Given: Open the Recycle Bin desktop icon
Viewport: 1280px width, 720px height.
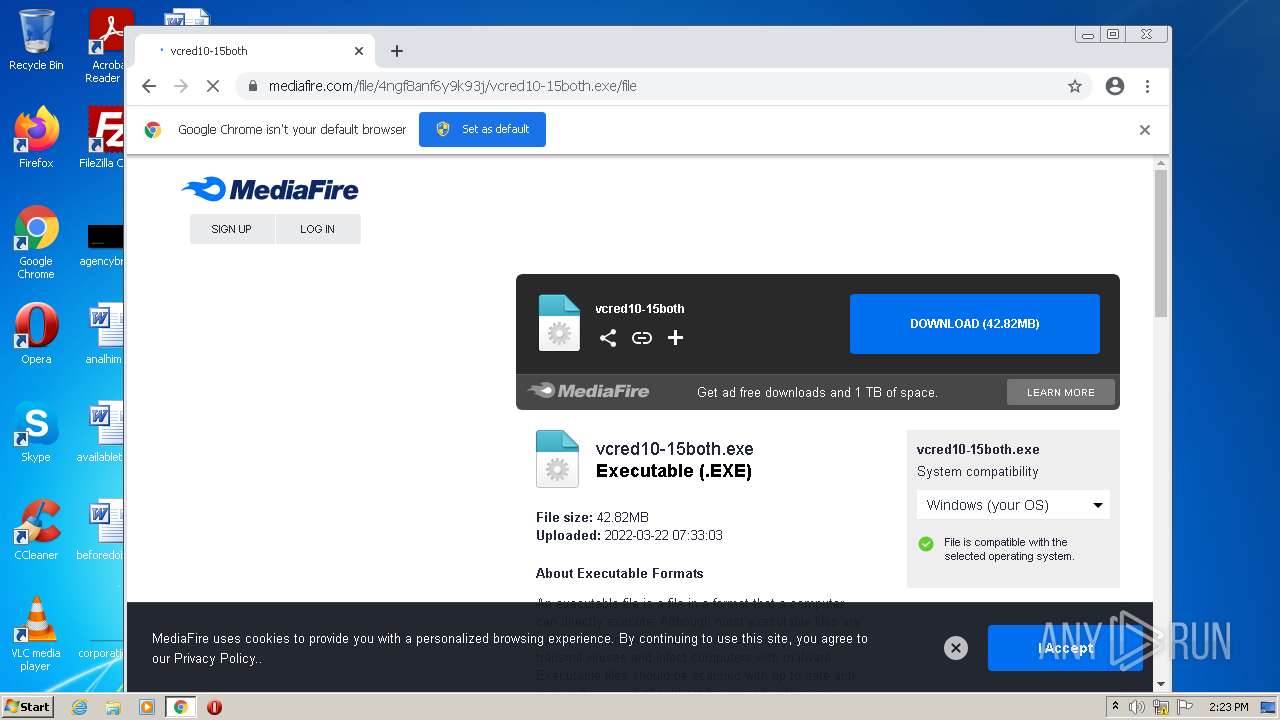Looking at the screenshot, I should 36,40.
